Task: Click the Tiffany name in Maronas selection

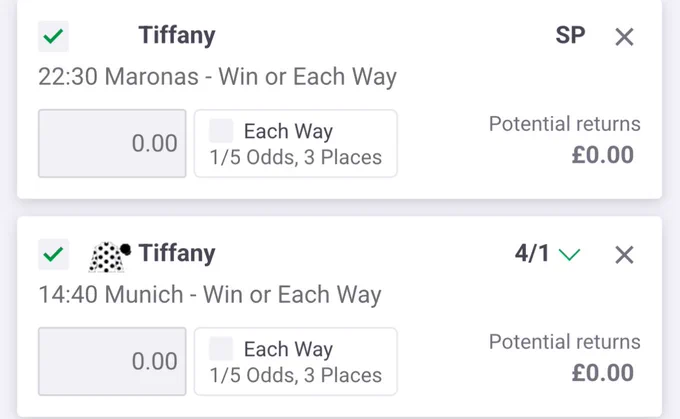Action: point(177,36)
